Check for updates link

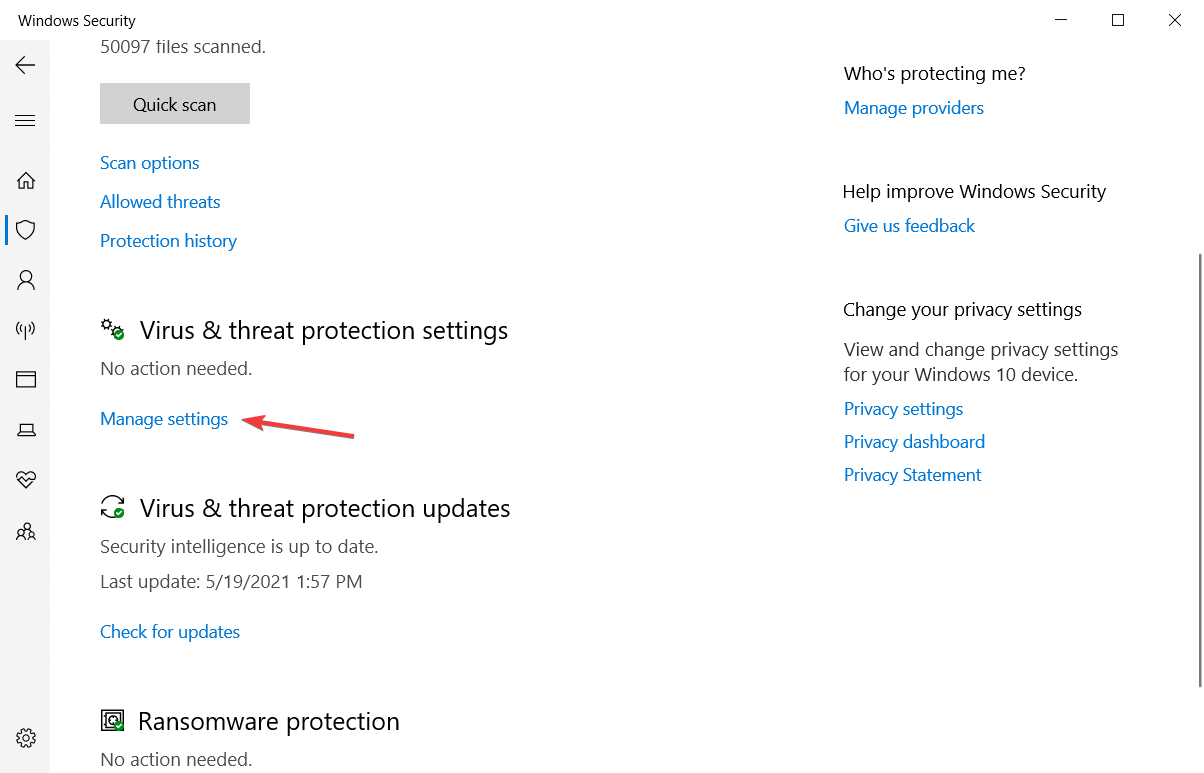pyautogui.click(x=170, y=632)
